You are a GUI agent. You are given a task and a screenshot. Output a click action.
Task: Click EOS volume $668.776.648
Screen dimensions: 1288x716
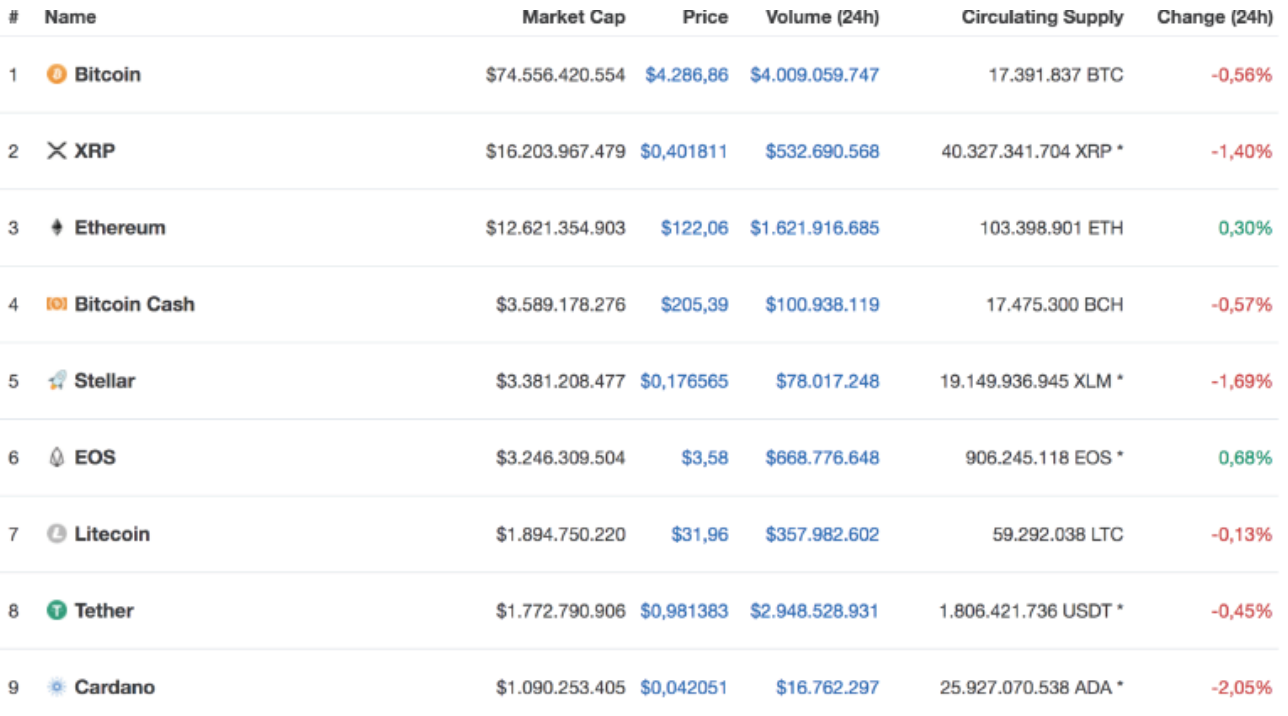pos(822,457)
